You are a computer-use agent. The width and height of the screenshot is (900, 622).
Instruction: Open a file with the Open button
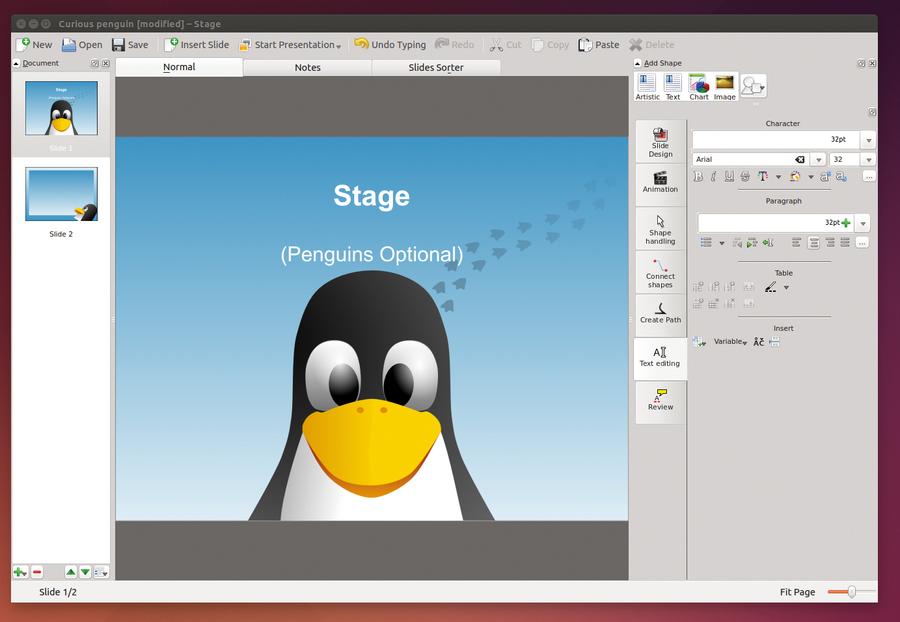click(x=82, y=45)
